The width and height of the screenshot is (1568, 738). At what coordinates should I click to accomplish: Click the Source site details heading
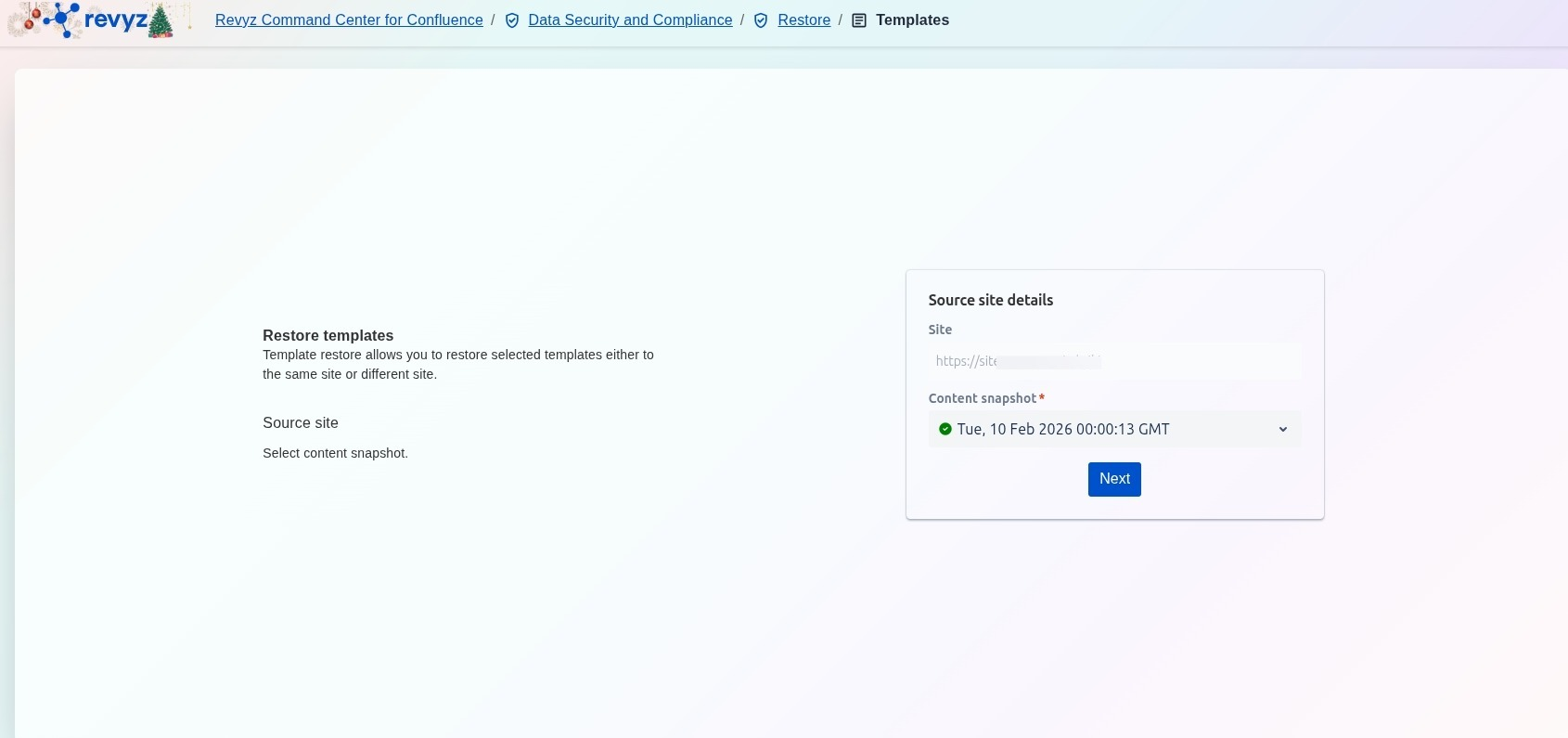click(x=990, y=300)
